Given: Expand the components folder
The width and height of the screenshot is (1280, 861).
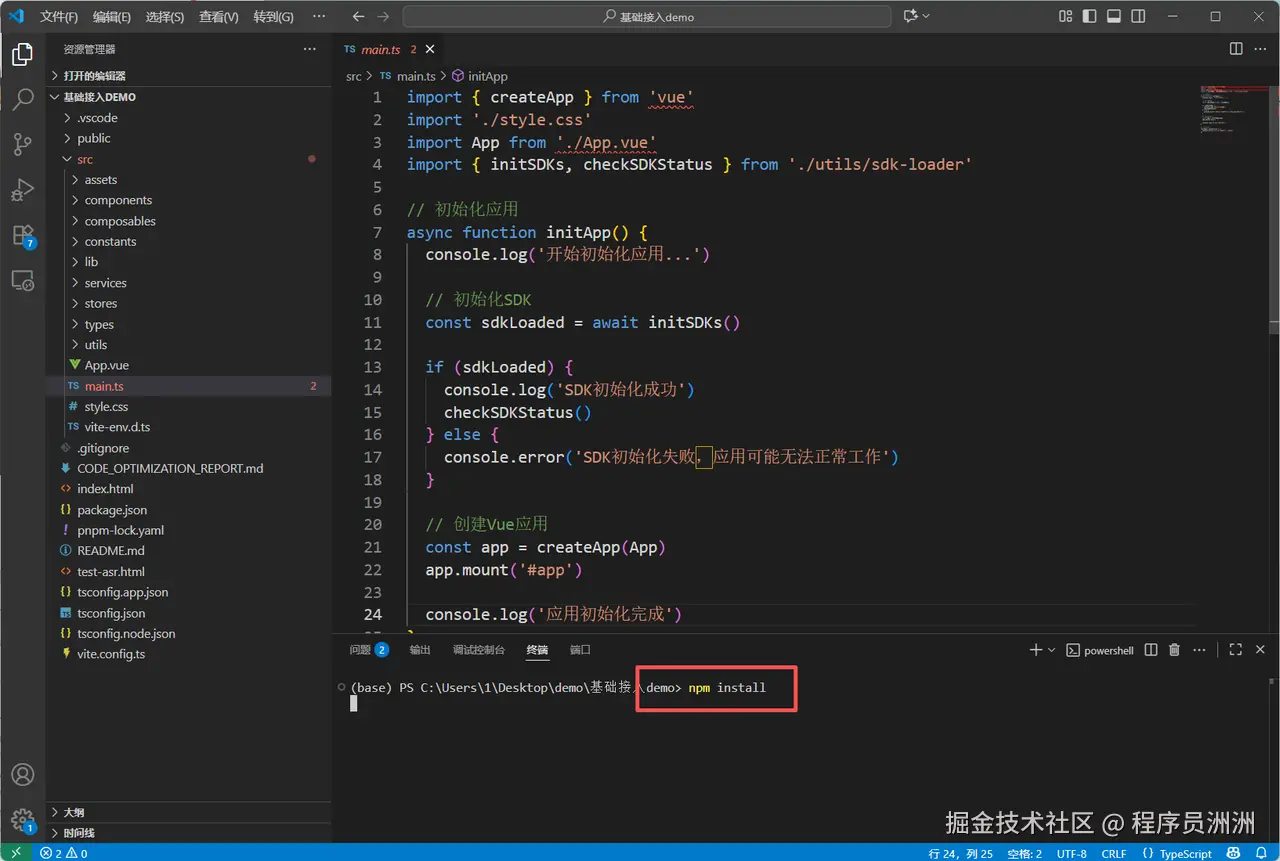Looking at the screenshot, I should [x=189, y=200].
